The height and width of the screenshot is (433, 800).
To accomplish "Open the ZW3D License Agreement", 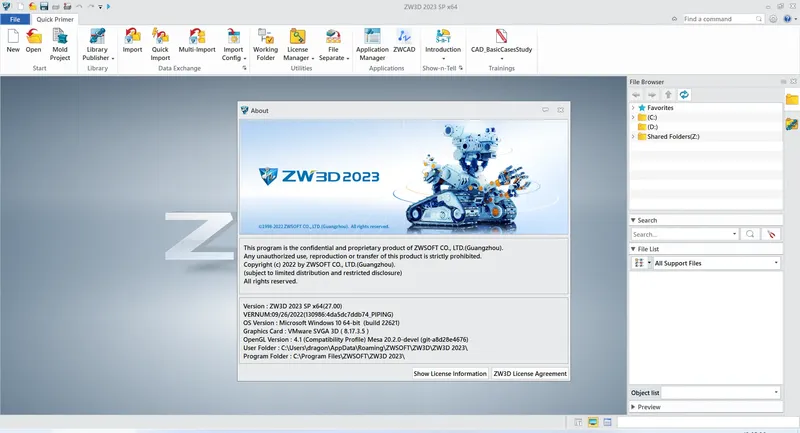I will tap(530, 373).
